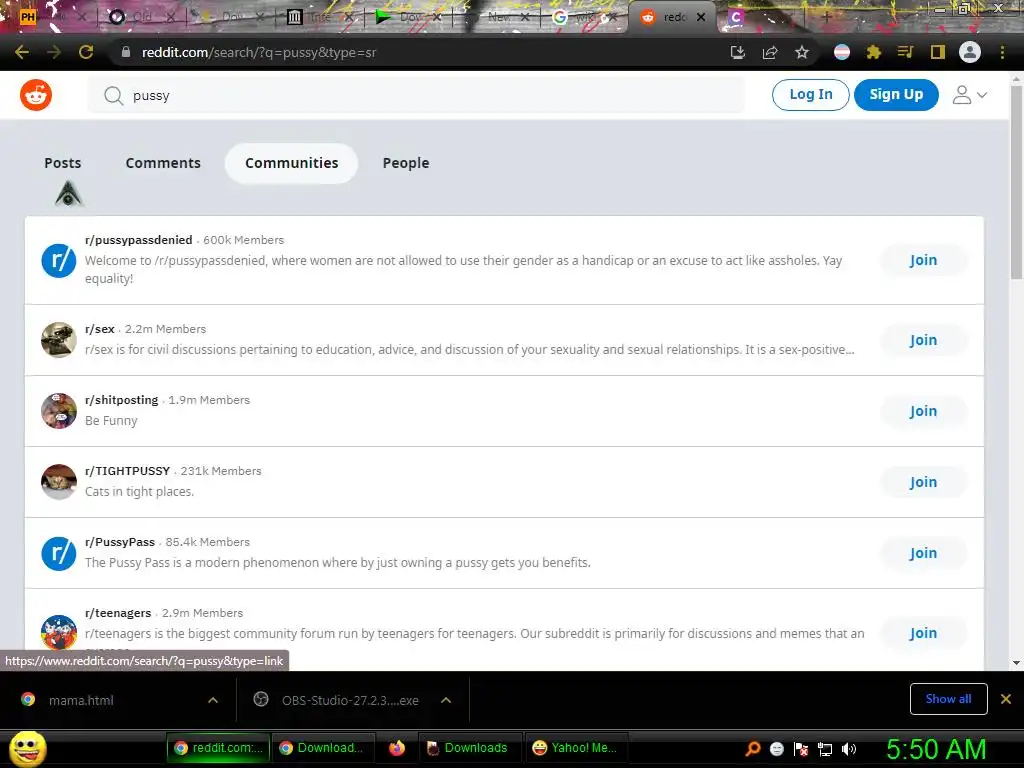Click the Firefox icon in the taskbar
This screenshot has width=1024, height=768.
(x=396, y=748)
